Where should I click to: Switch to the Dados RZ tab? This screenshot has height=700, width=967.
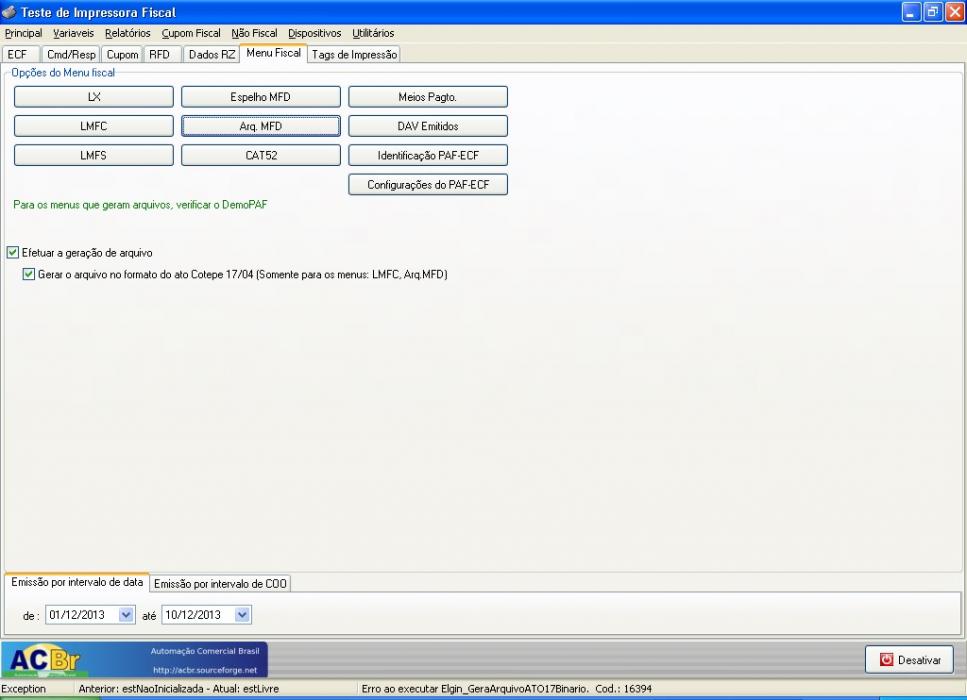click(x=212, y=54)
